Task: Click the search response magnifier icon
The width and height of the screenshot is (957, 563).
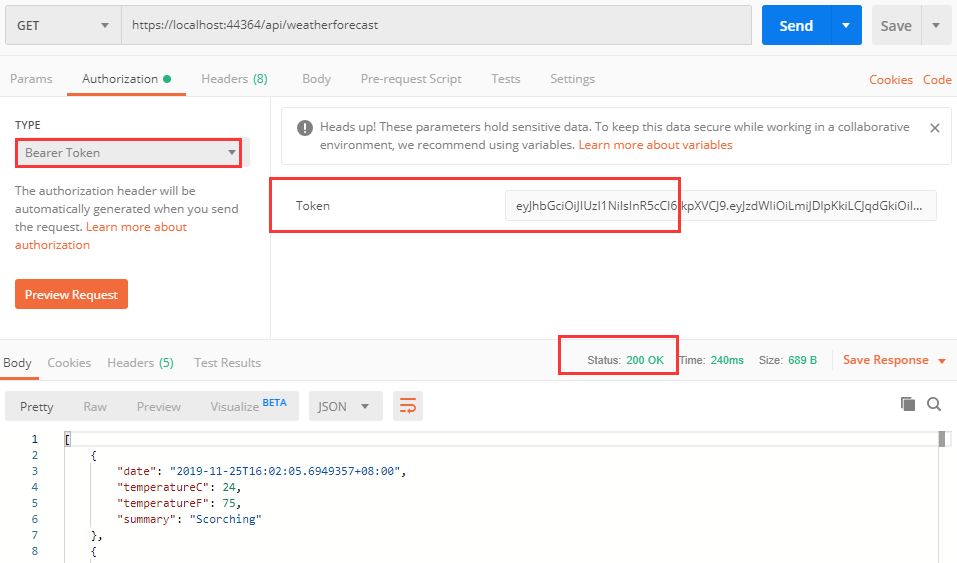Action: pos(934,404)
